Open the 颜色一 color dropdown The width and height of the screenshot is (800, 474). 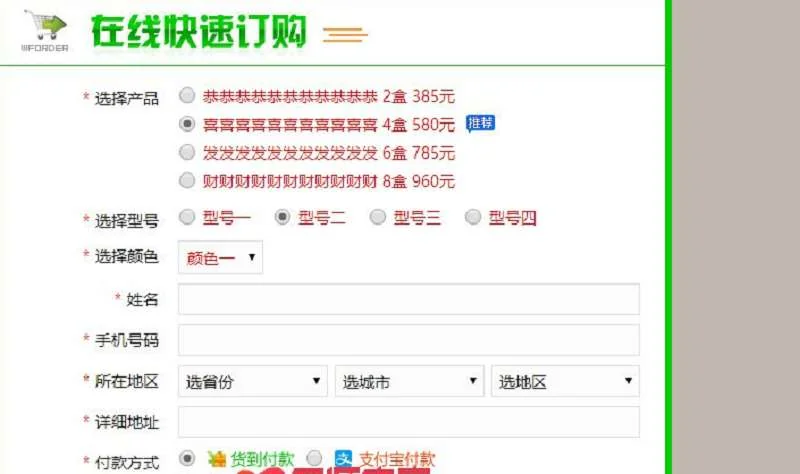point(220,257)
